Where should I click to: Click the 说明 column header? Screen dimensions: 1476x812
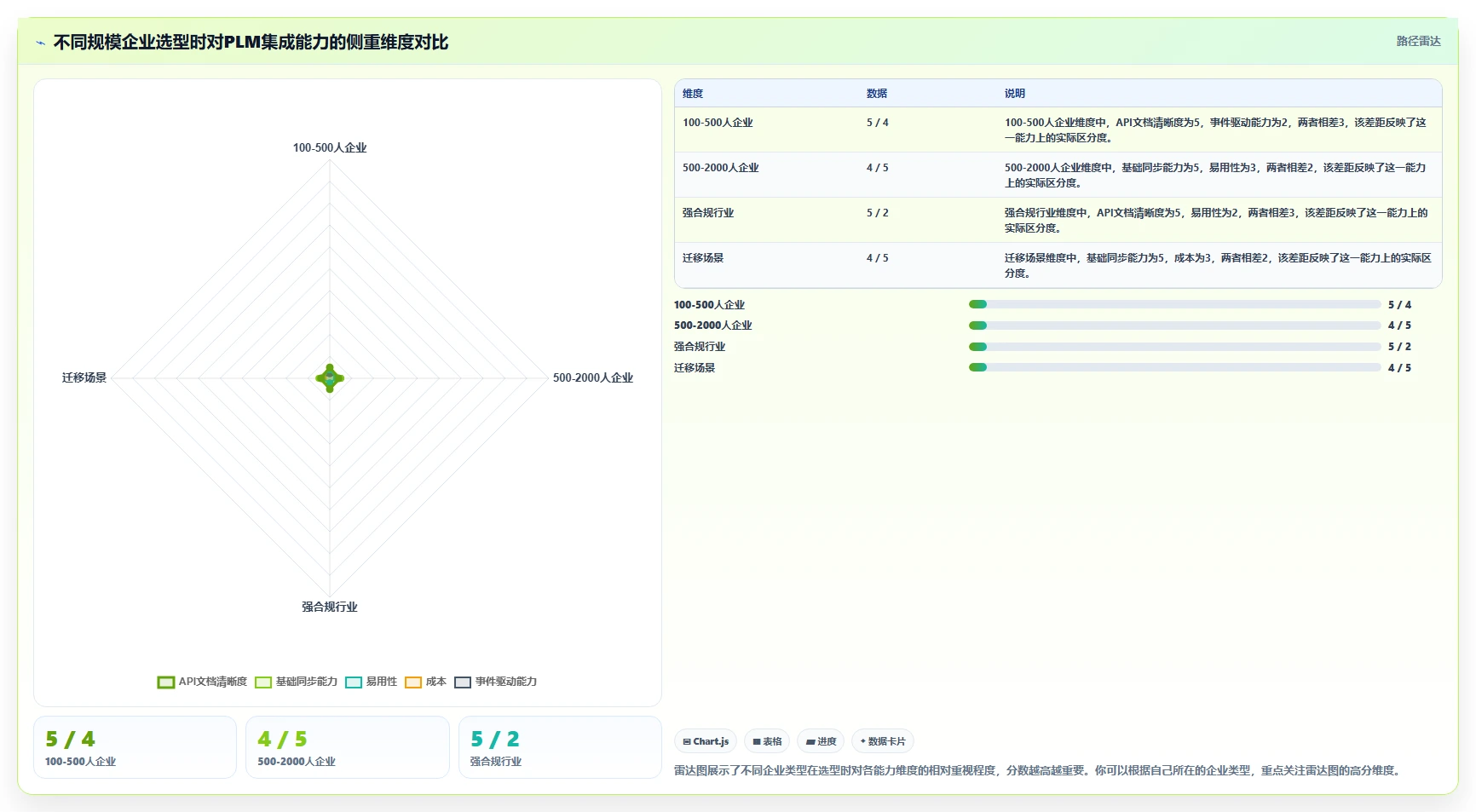click(x=1014, y=94)
